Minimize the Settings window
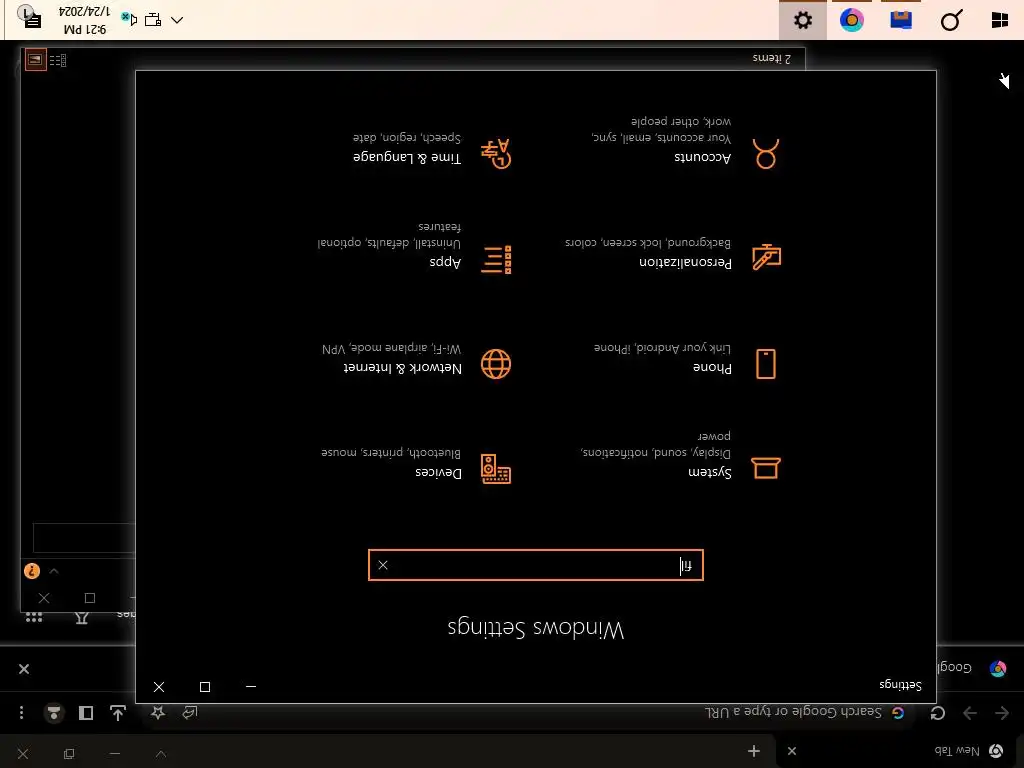This screenshot has height=768, width=1024. (x=251, y=687)
